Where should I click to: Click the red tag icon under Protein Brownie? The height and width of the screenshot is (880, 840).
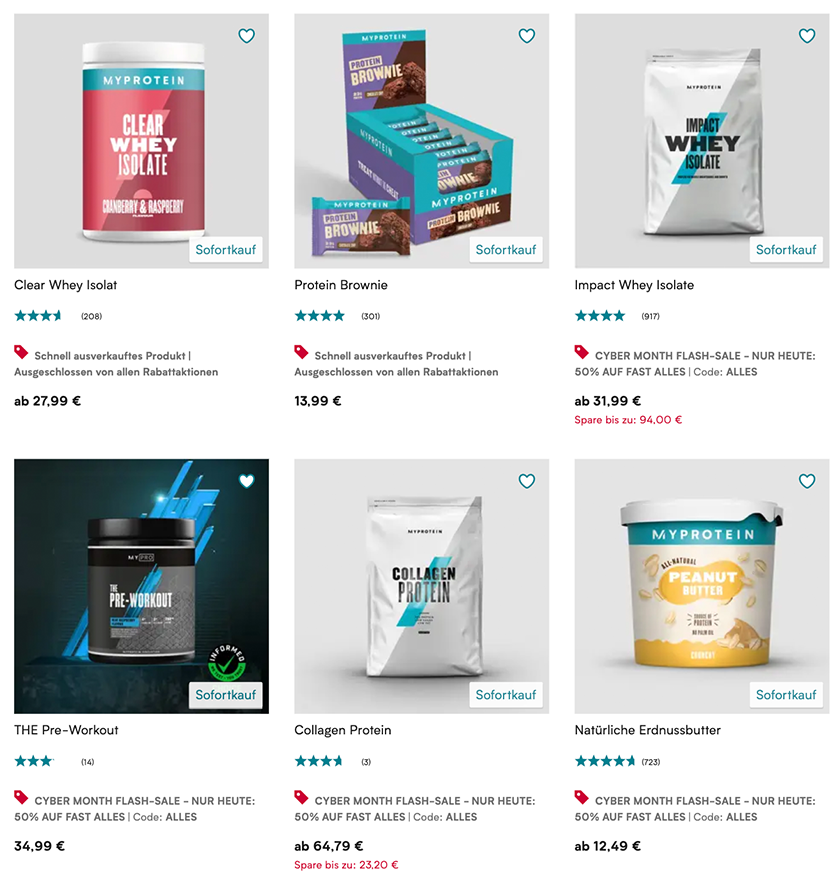pos(301,352)
